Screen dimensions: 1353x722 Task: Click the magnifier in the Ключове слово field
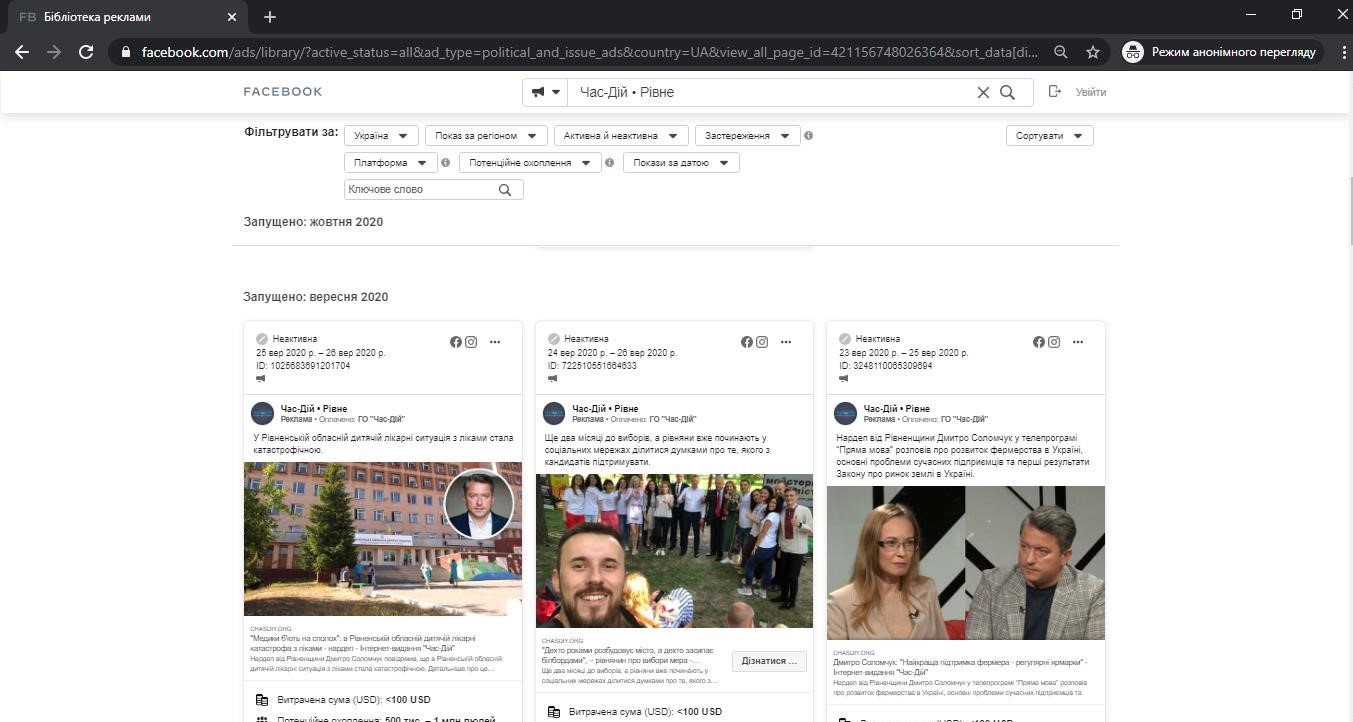(505, 189)
